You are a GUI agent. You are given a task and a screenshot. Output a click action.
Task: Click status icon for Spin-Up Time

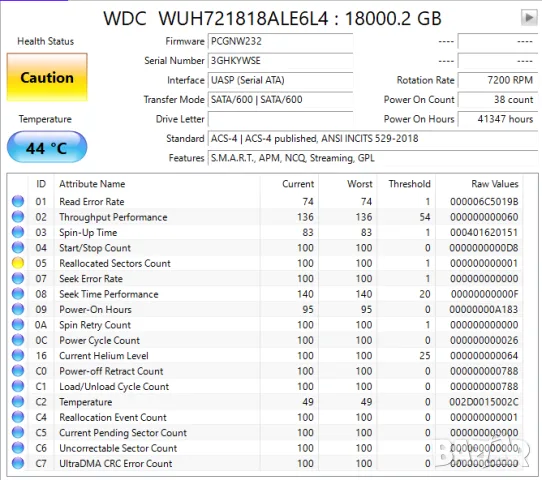tap(18, 232)
